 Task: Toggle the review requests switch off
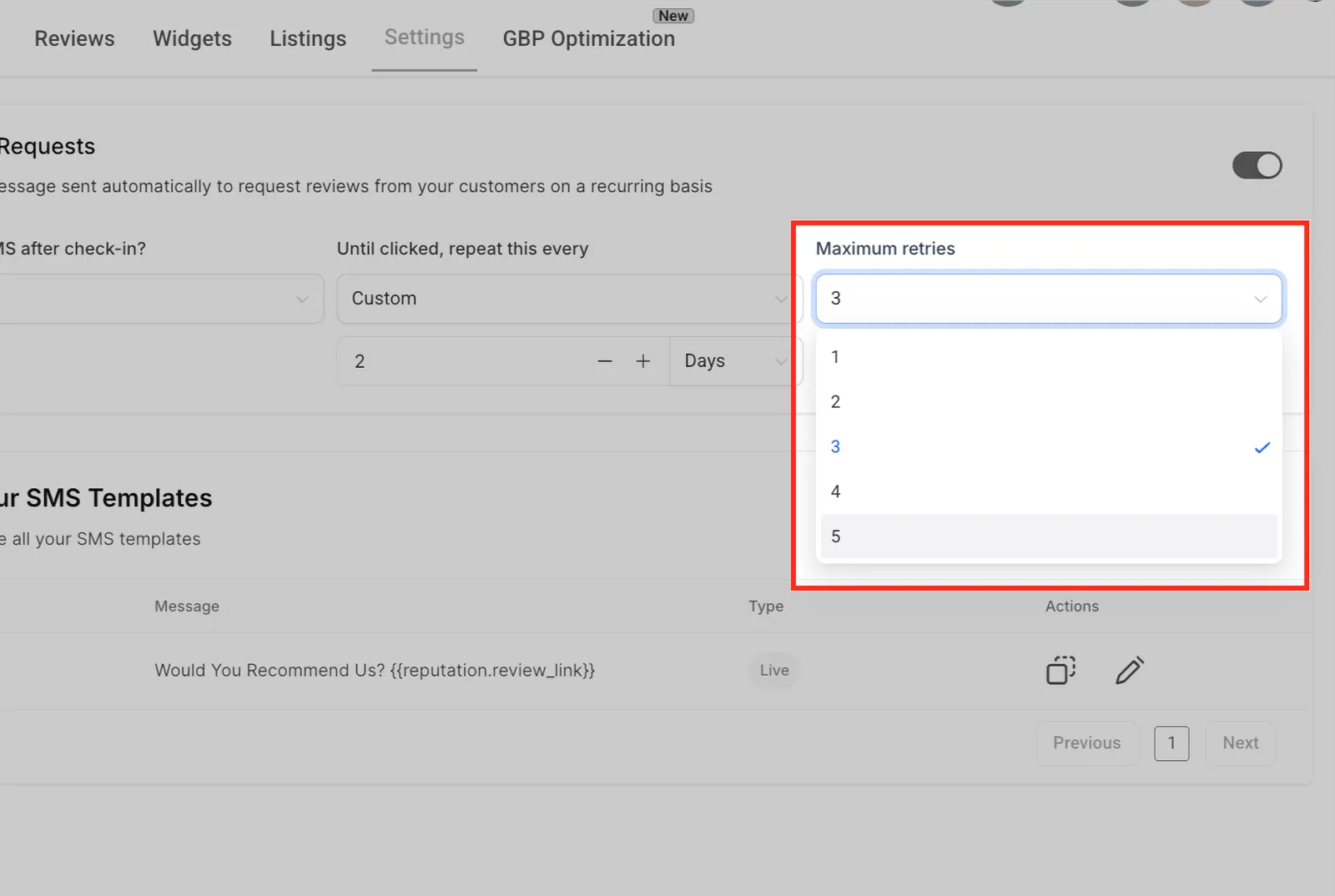coord(1257,165)
